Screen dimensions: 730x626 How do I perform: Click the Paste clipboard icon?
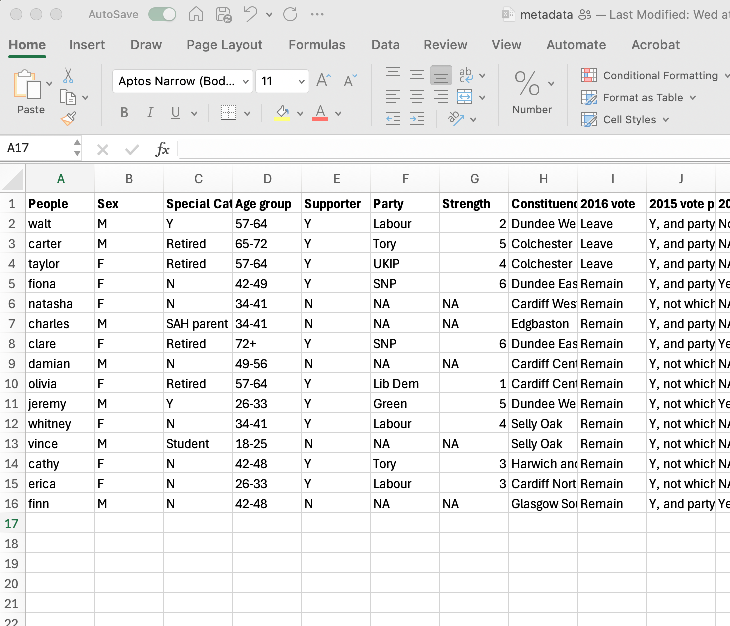[29, 87]
